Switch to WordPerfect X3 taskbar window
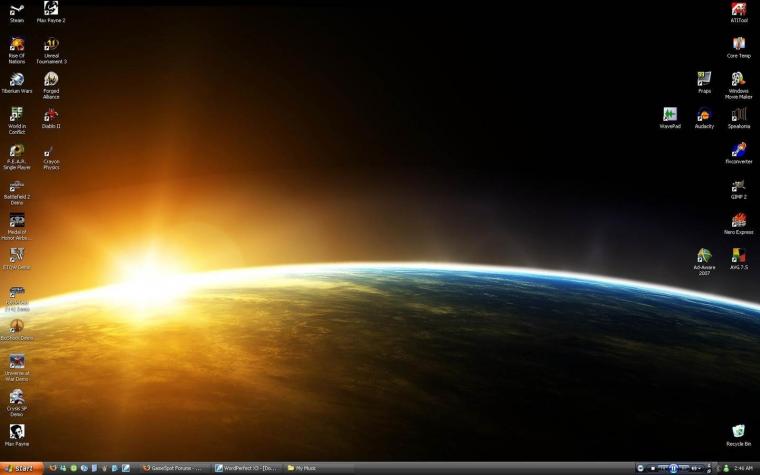760x475 pixels. tap(248, 468)
